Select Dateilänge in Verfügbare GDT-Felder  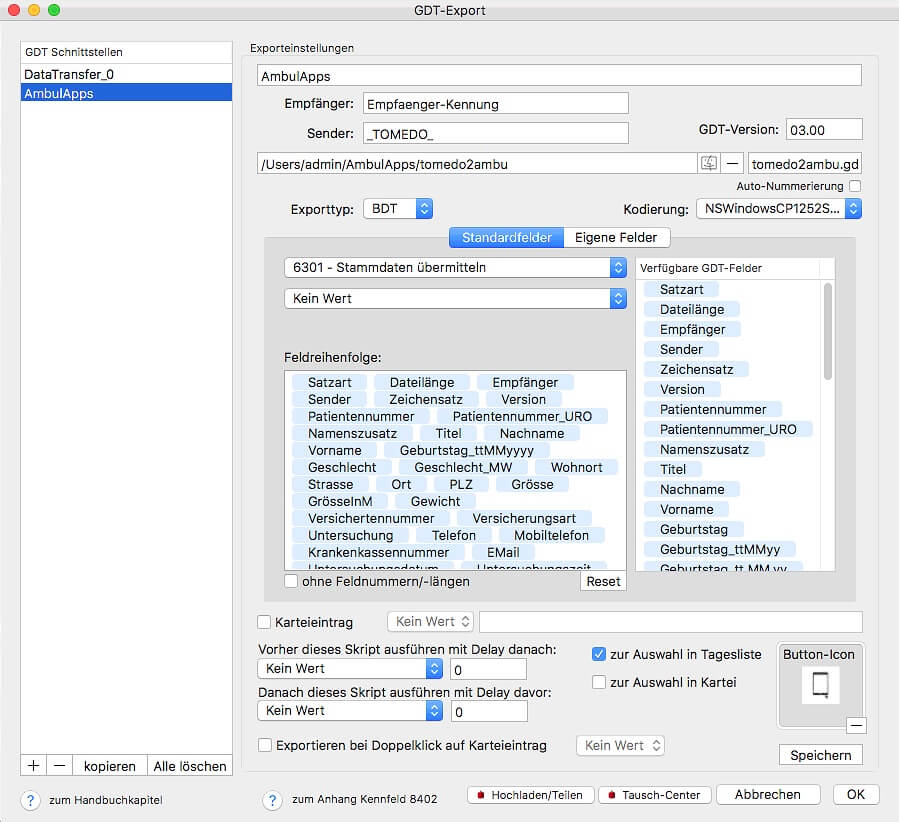[692, 310]
